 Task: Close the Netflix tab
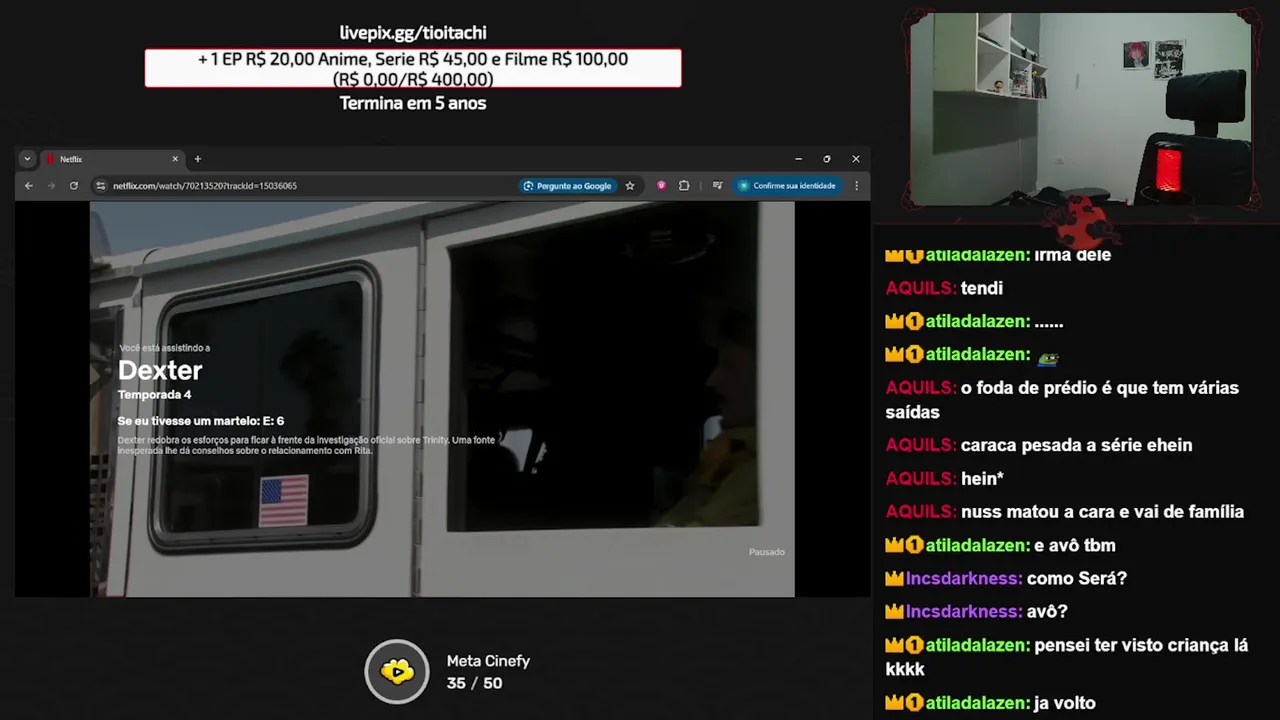[x=175, y=159]
